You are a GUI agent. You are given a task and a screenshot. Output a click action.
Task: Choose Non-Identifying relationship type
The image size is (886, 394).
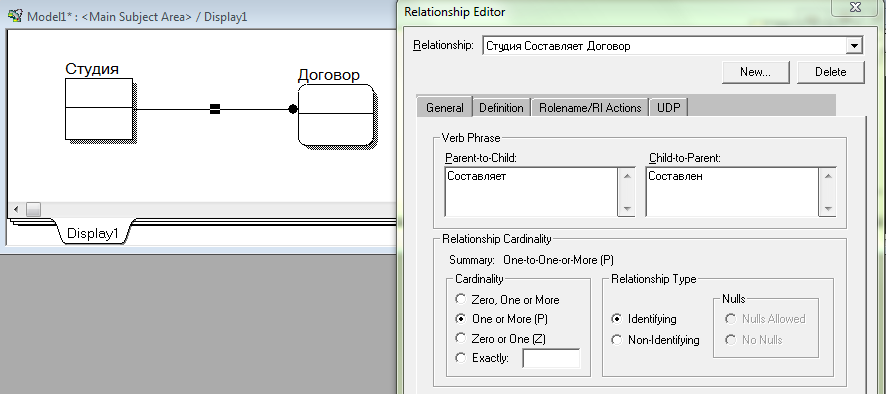point(618,340)
